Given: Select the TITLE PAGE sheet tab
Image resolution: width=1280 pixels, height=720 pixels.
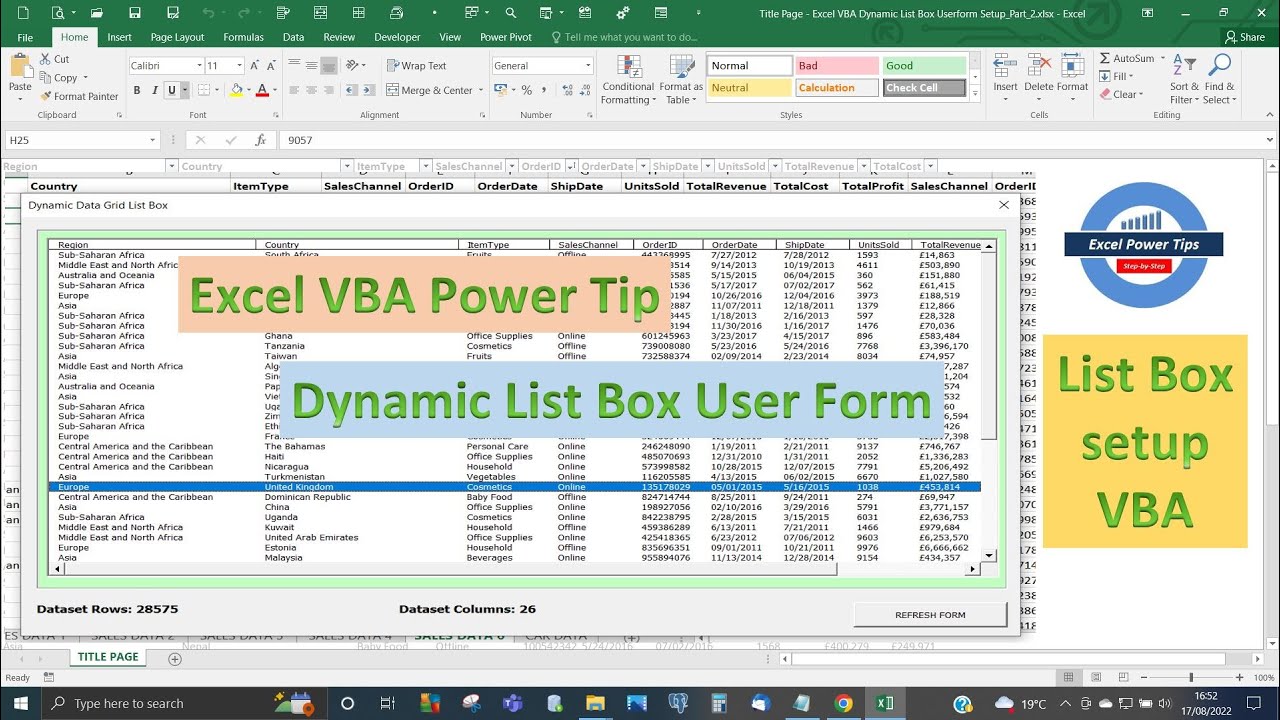Looking at the screenshot, I should click(x=108, y=657).
